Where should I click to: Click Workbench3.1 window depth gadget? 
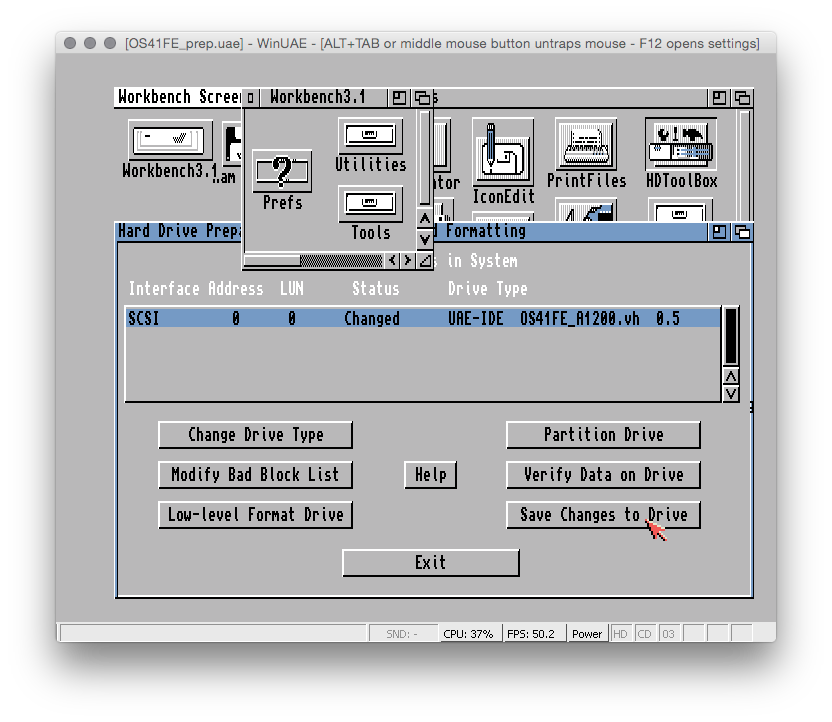coord(422,98)
